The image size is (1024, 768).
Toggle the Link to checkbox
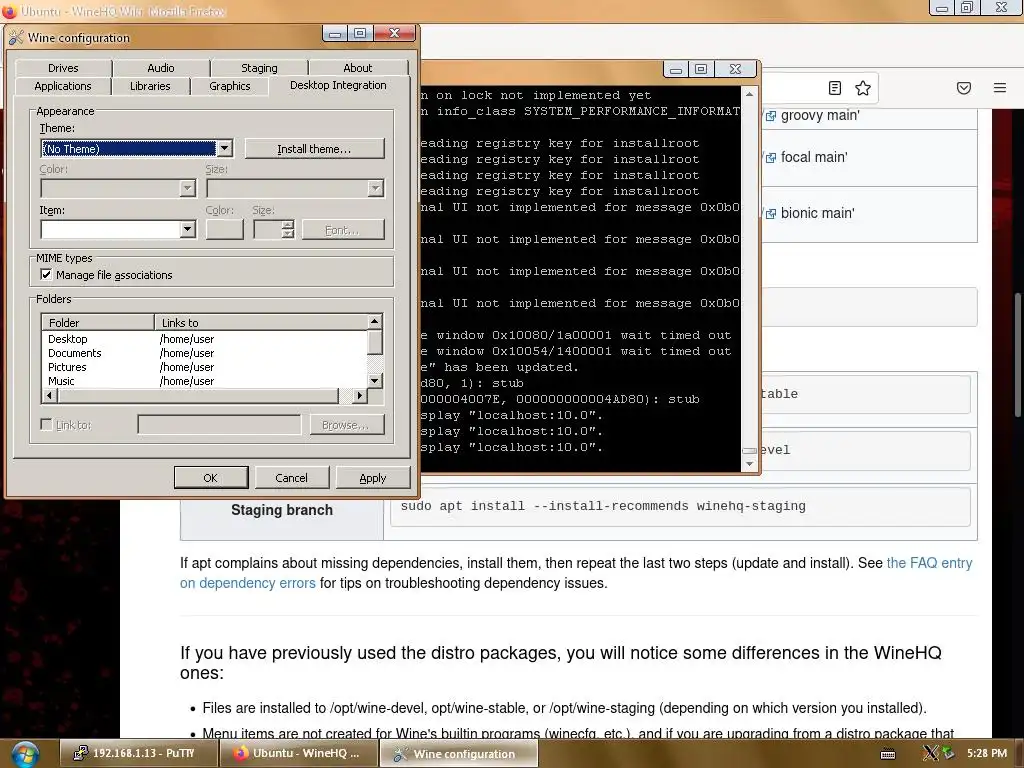46,425
